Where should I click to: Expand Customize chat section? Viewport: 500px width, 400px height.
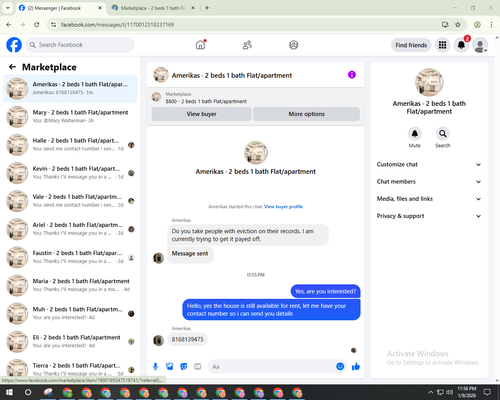[x=429, y=164]
